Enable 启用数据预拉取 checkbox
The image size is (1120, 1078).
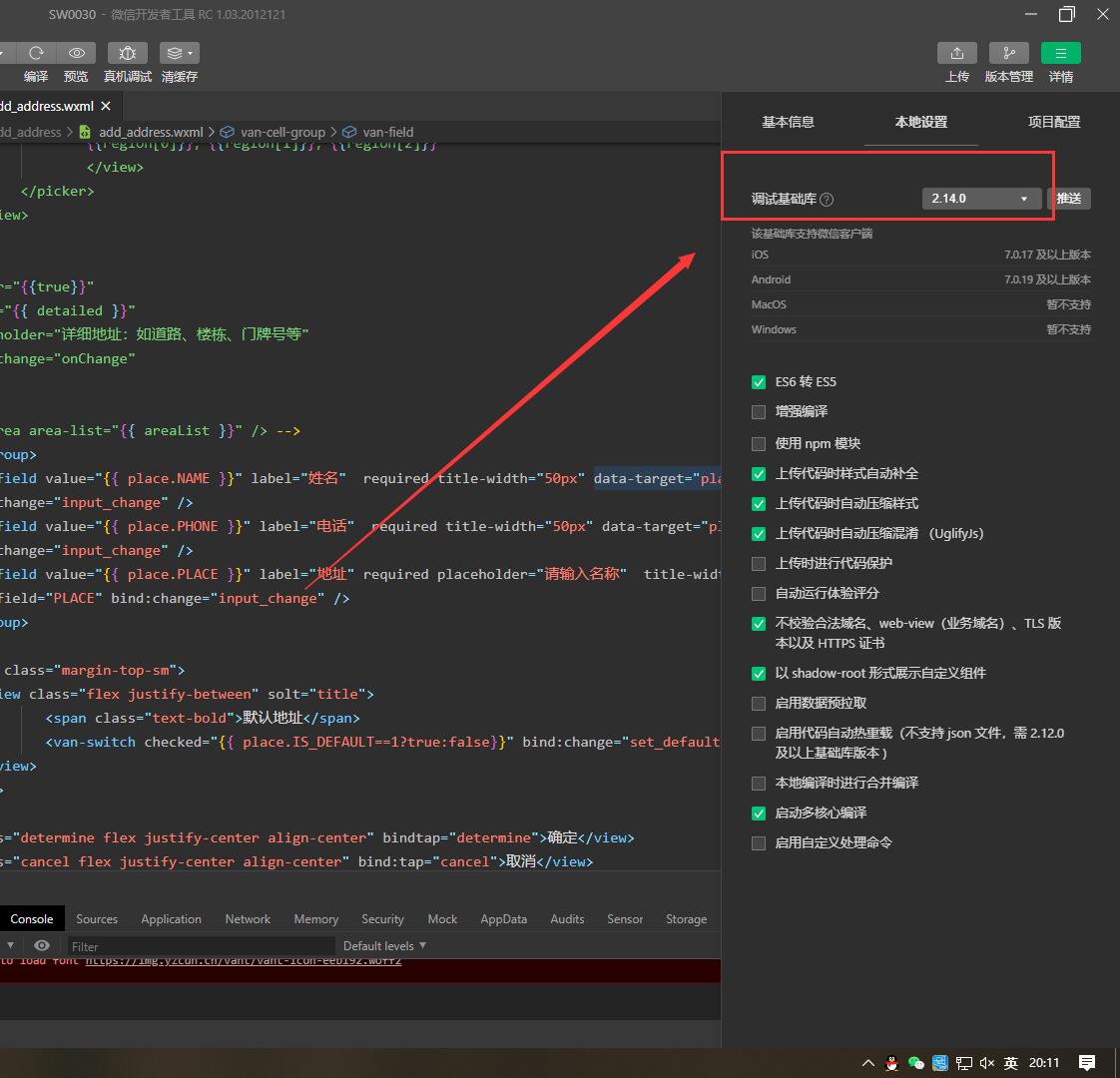(759, 704)
